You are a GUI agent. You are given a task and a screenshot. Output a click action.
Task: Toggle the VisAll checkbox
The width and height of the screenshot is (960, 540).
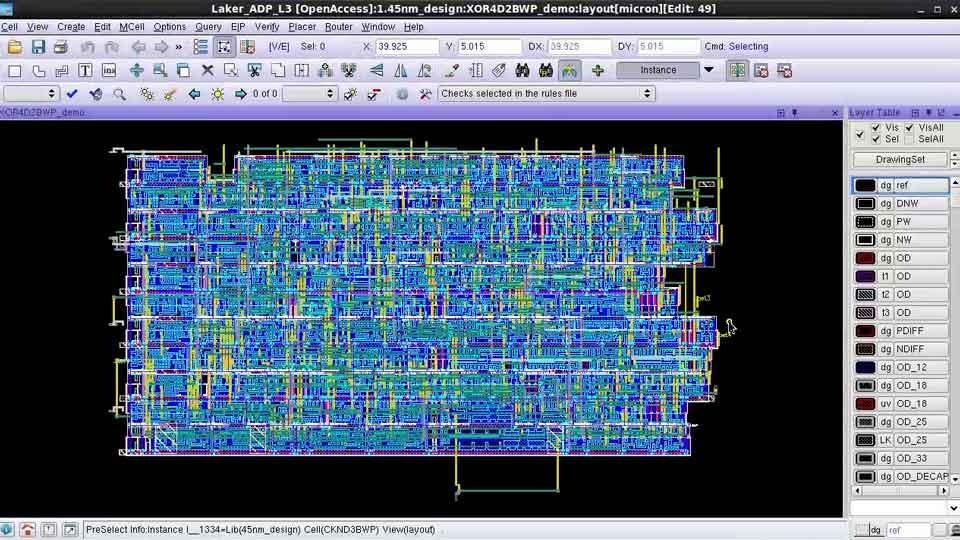909,128
